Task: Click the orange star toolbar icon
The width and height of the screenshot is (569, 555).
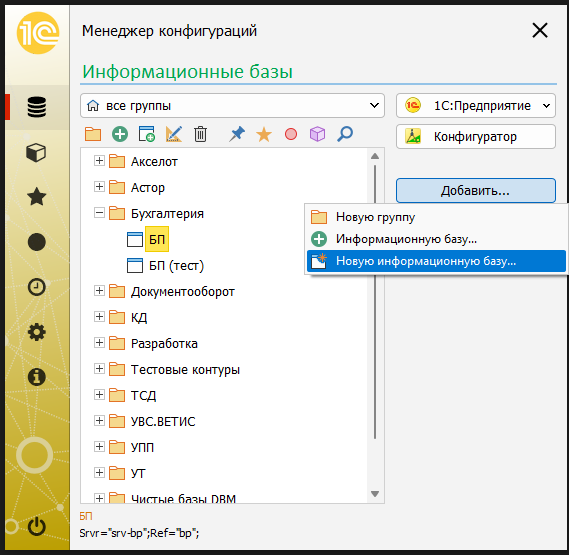Action: pyautogui.click(x=264, y=134)
